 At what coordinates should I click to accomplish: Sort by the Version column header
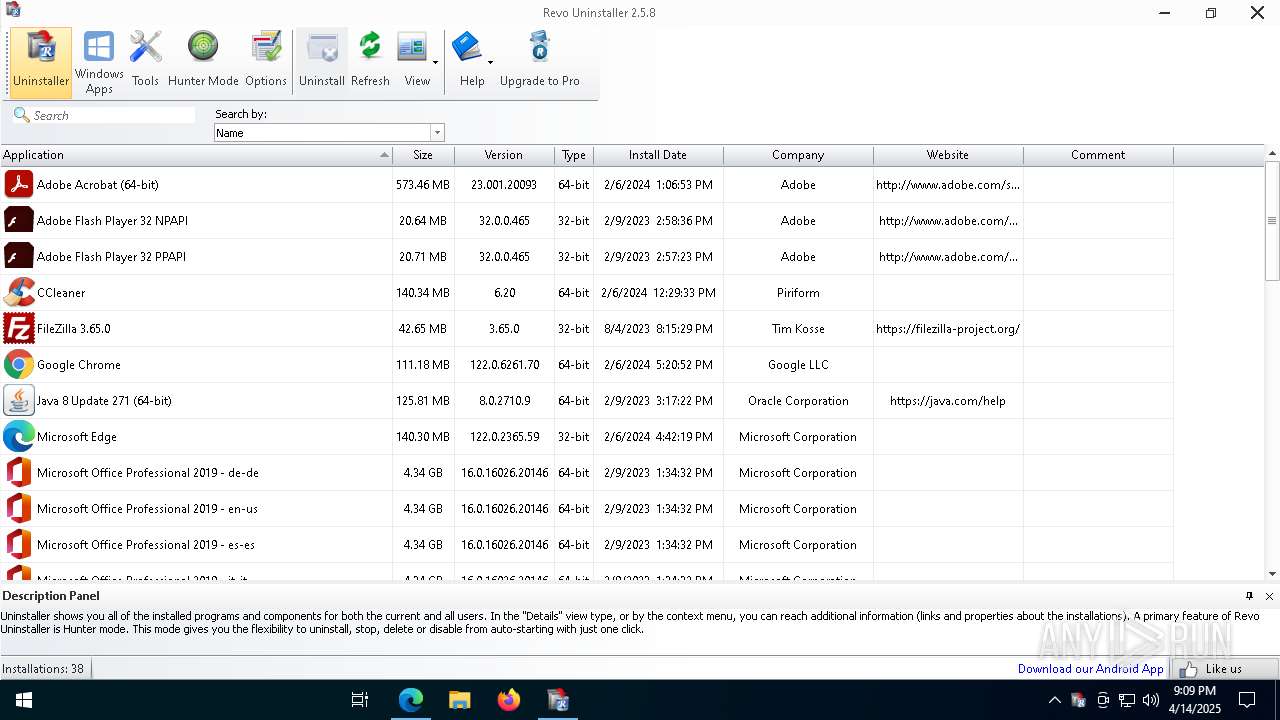point(504,155)
